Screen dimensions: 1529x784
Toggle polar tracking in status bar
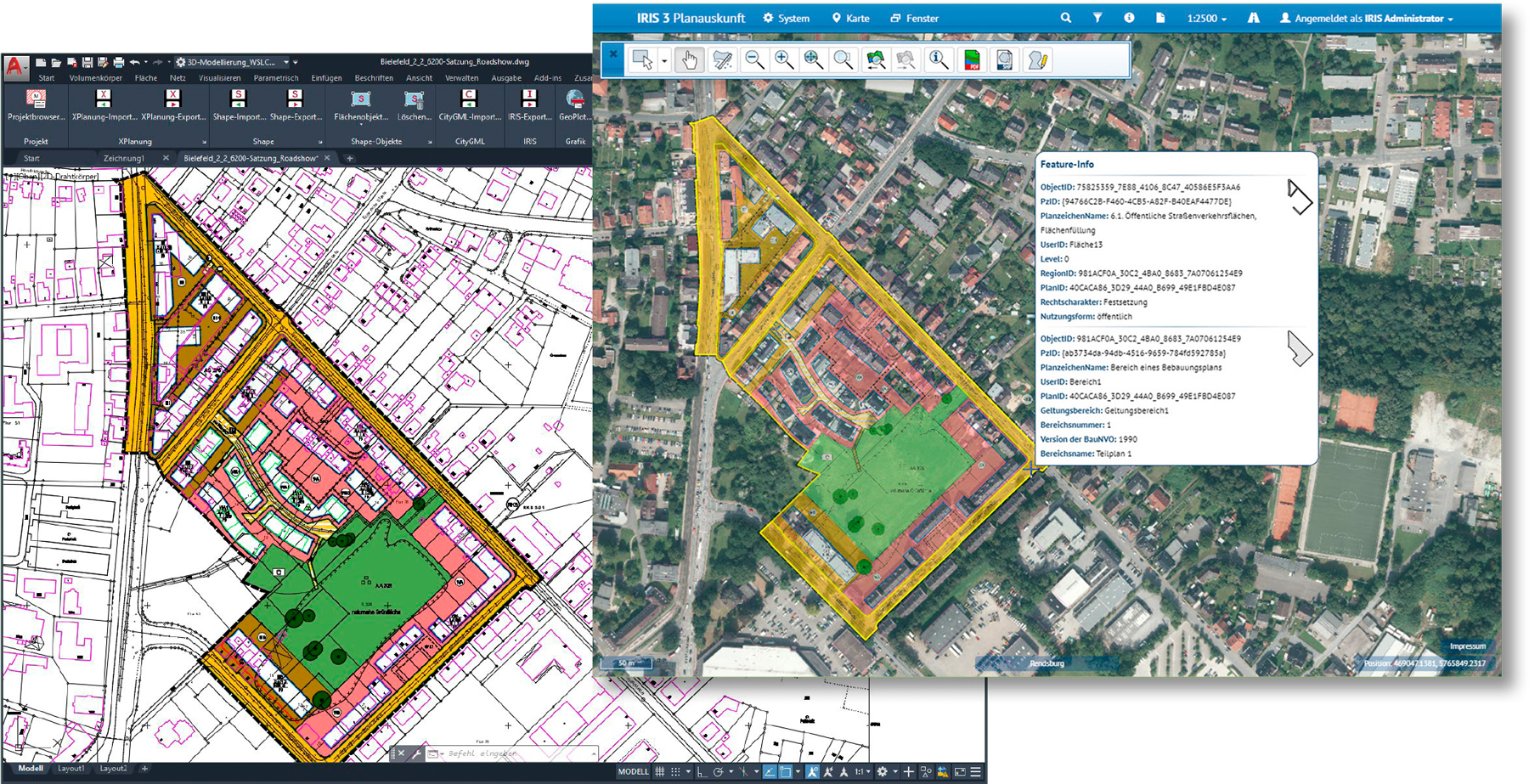point(719,772)
